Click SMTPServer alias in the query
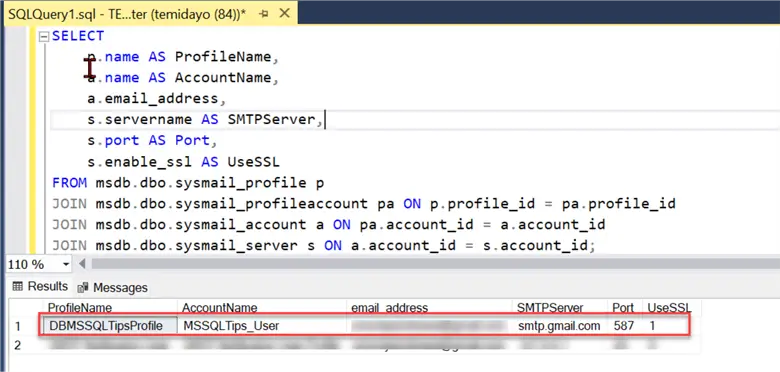Viewport: 780px width, 372px height. coord(271,119)
